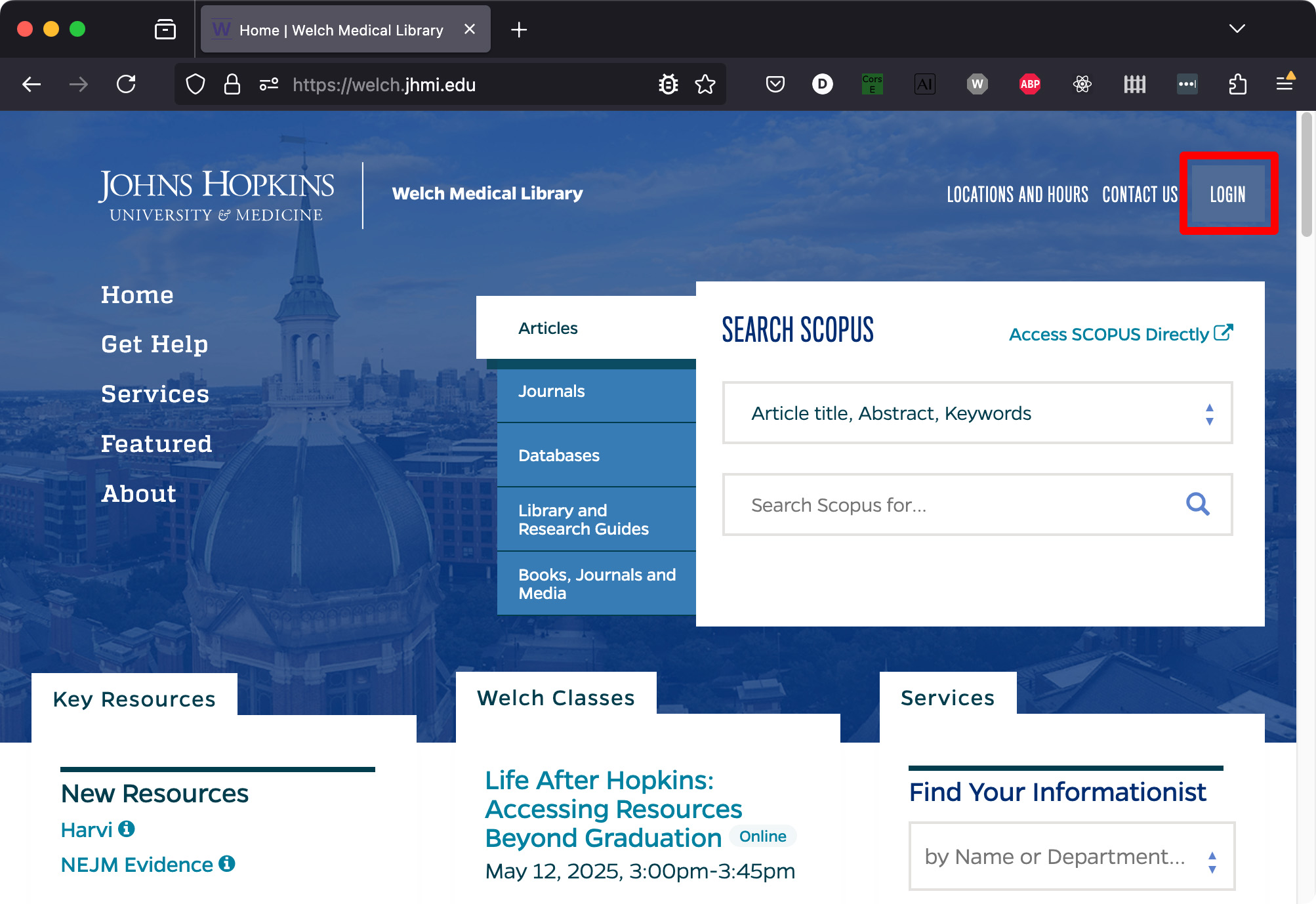Click the padlock site security icon

coord(232,84)
